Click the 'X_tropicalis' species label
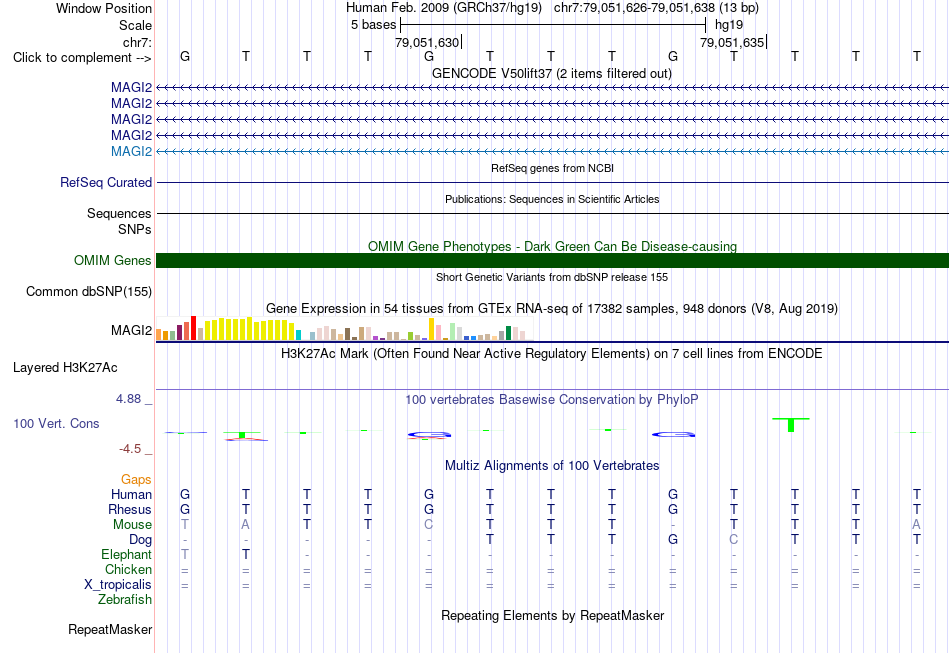Viewport: 950px width, 653px height. pos(118,585)
